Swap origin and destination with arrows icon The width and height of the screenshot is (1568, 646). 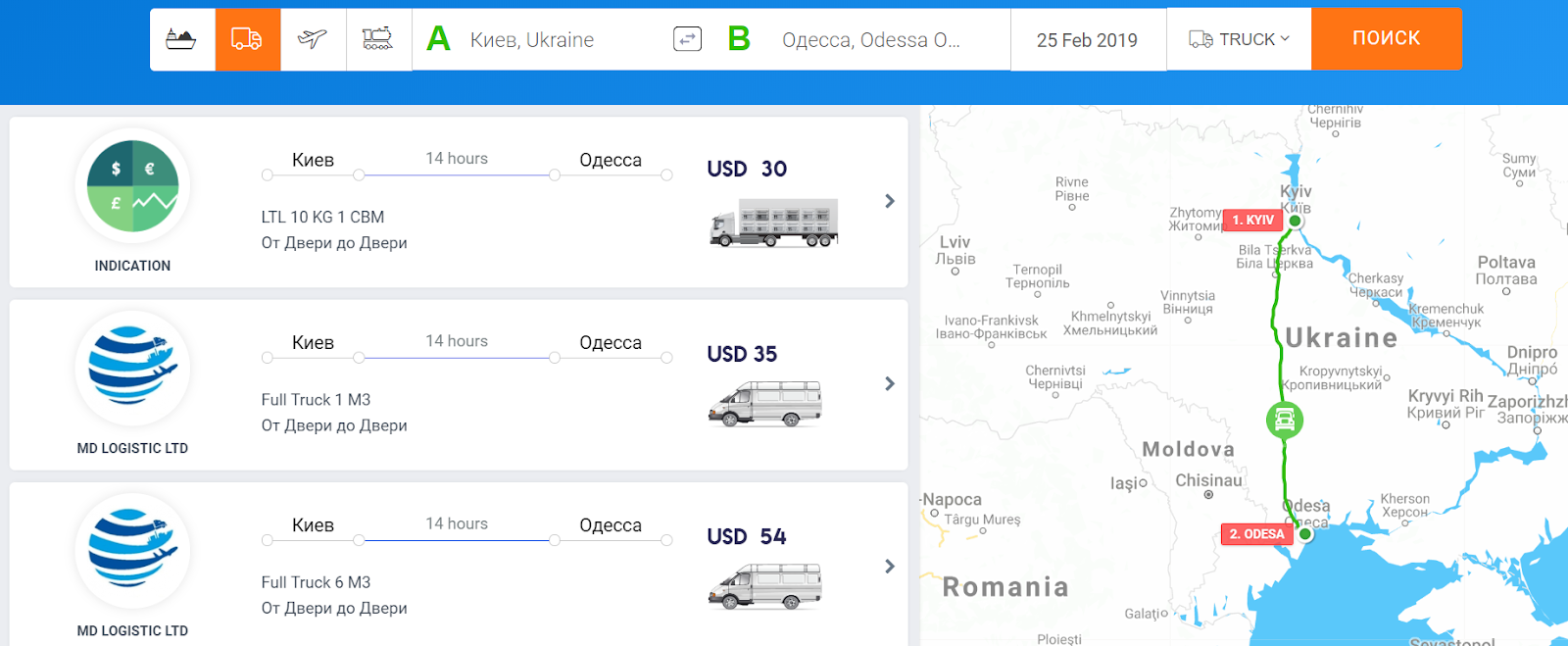click(x=687, y=39)
